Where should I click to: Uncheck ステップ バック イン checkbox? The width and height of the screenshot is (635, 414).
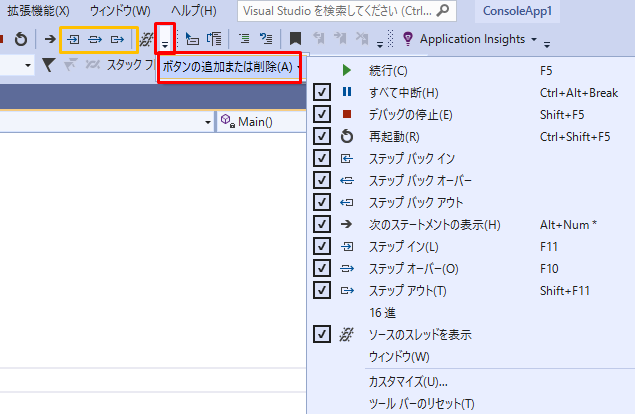pyautogui.click(x=322, y=158)
